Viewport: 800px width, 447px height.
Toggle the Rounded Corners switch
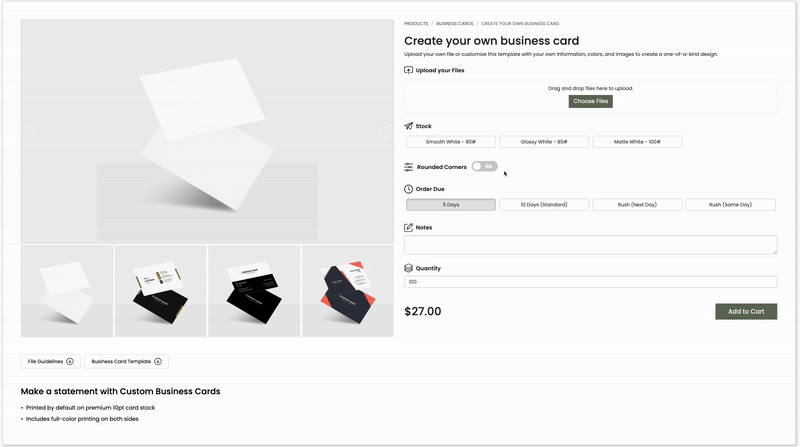pyautogui.click(x=484, y=167)
